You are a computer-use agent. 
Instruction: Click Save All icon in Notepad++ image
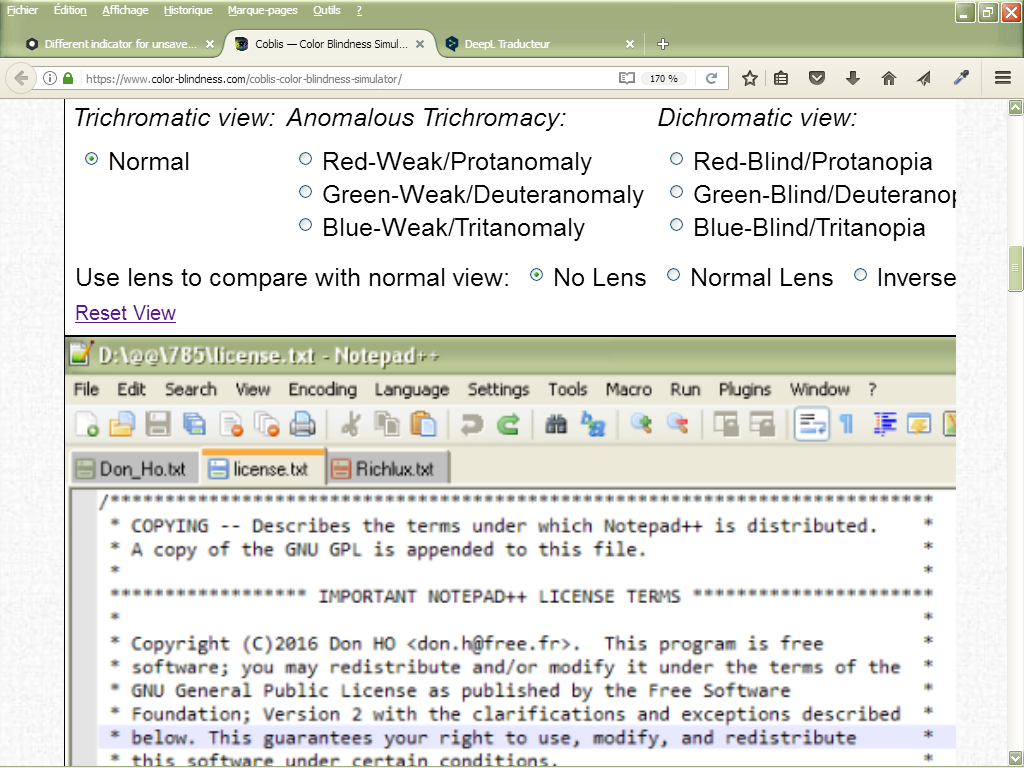pos(194,424)
